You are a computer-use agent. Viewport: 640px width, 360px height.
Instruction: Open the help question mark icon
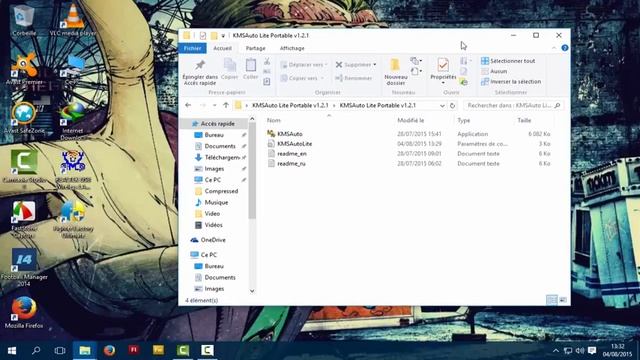(565, 48)
